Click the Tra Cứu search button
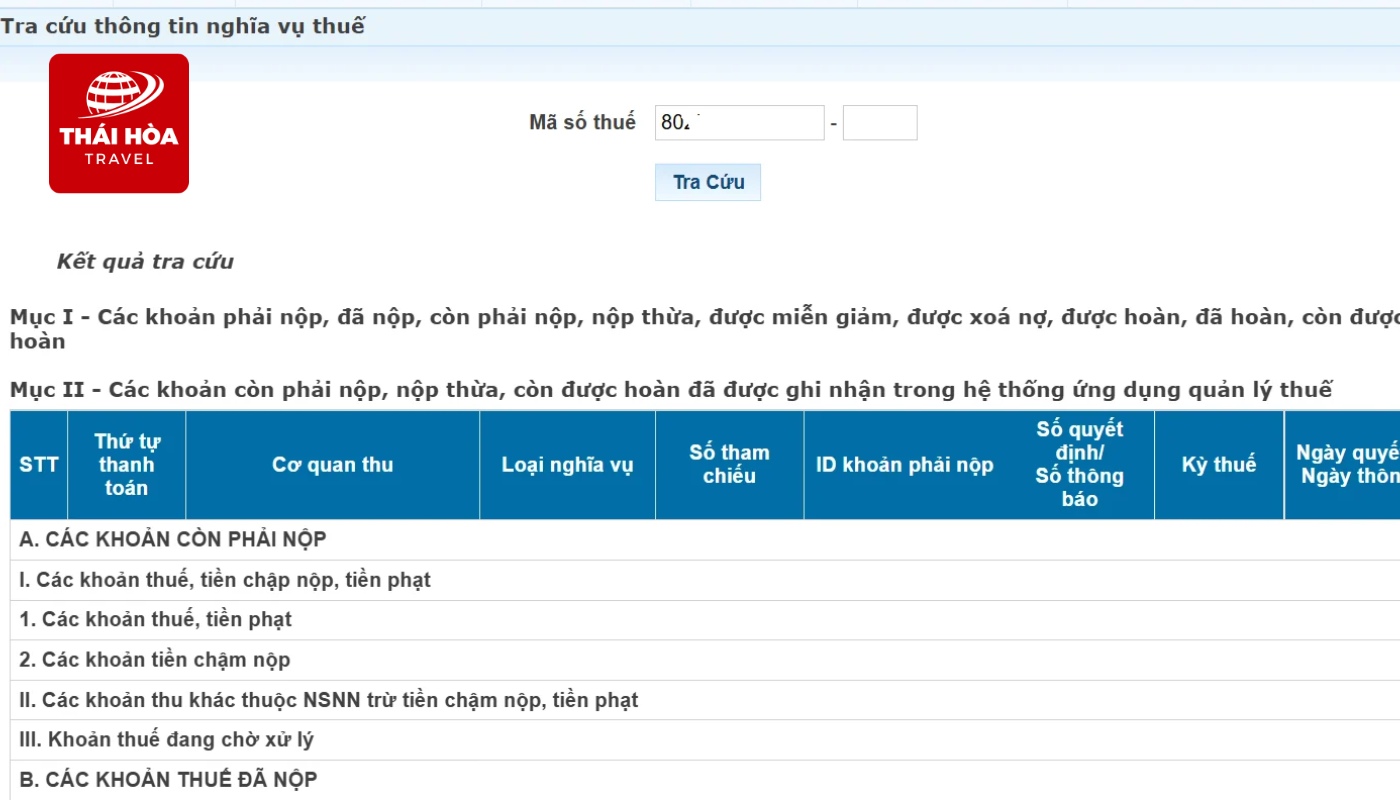This screenshot has height=800, width=1400. (x=708, y=182)
